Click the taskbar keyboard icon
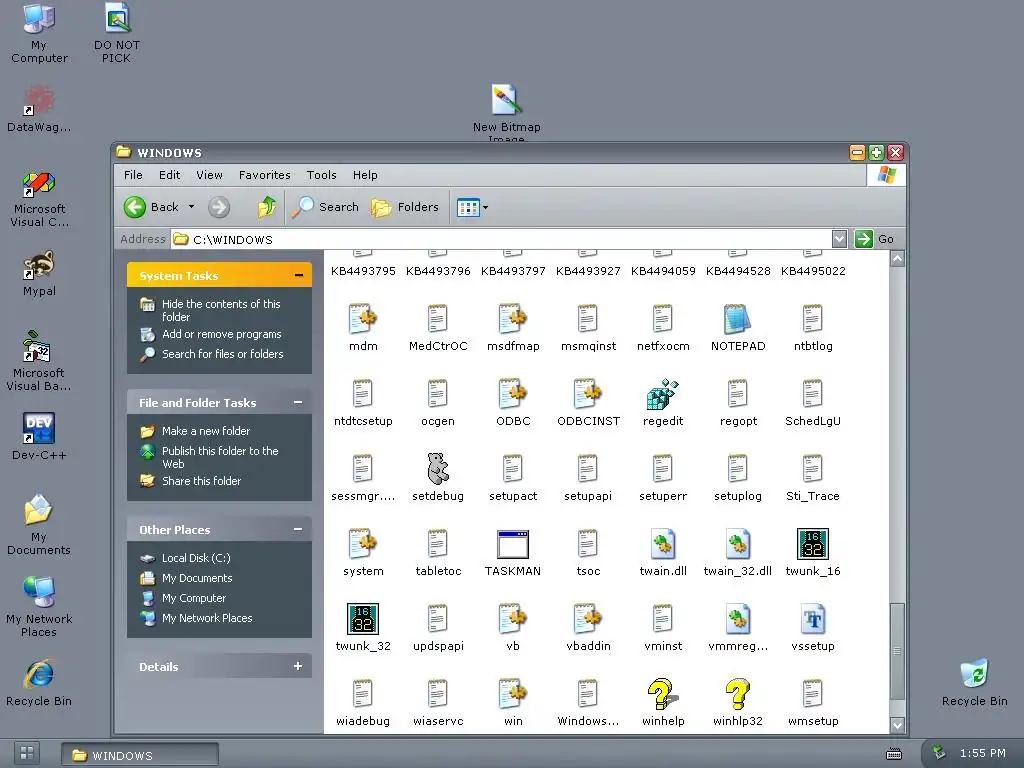The height and width of the screenshot is (768, 1024). (x=893, y=754)
